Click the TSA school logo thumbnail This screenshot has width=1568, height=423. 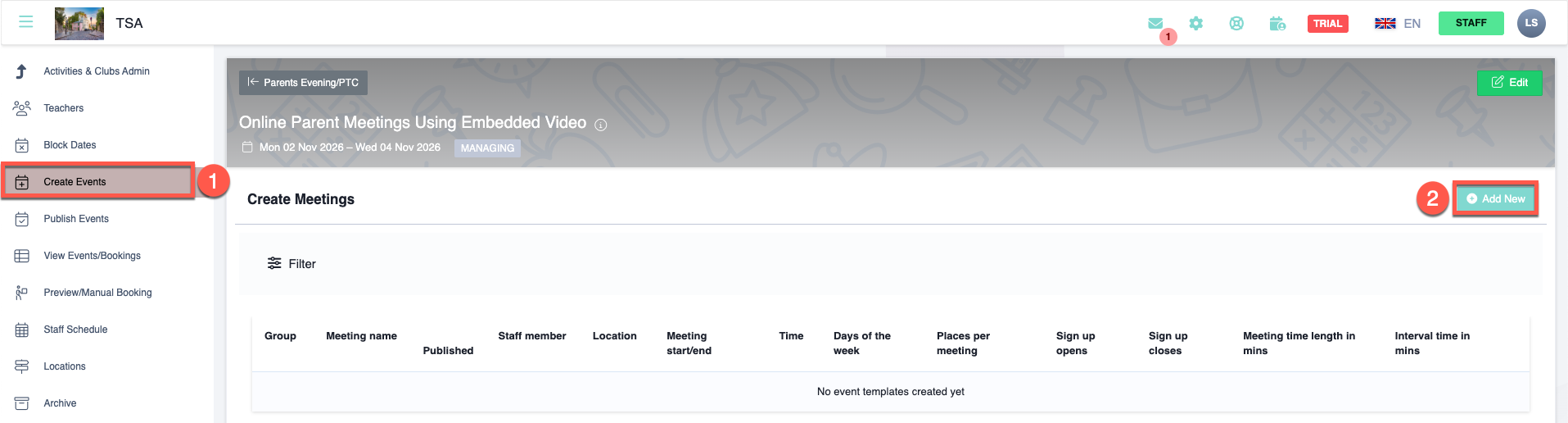pos(79,23)
